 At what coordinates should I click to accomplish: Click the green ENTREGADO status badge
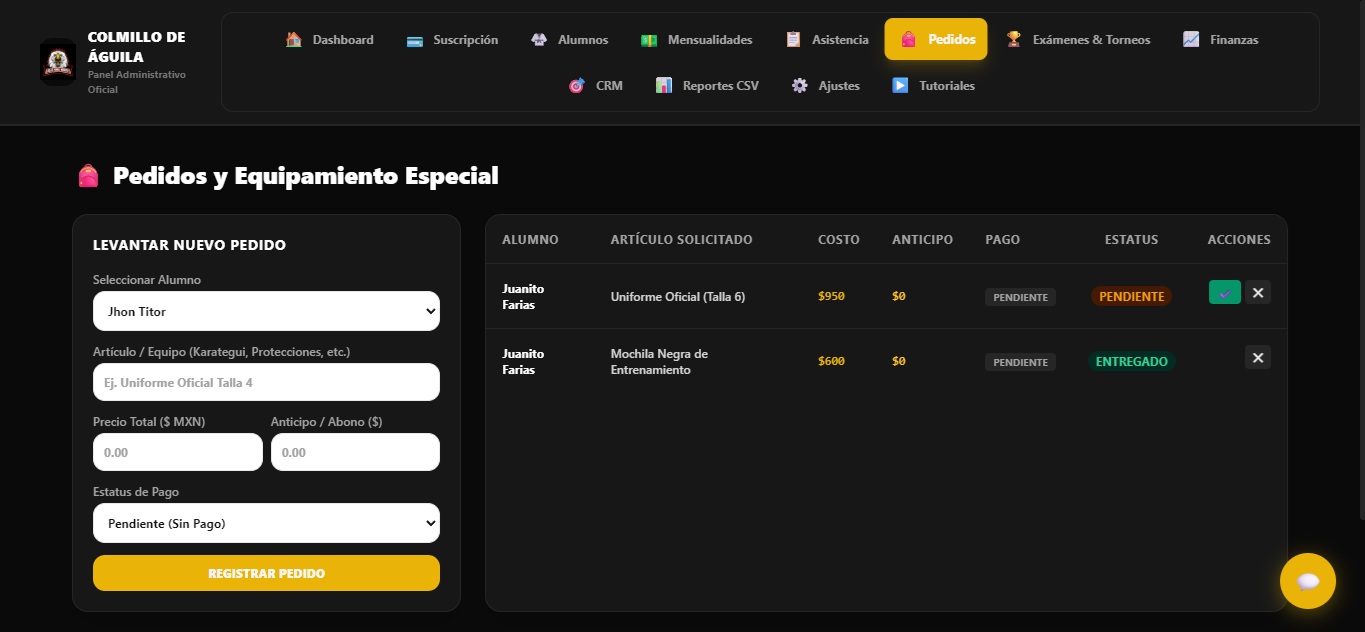tap(1132, 361)
